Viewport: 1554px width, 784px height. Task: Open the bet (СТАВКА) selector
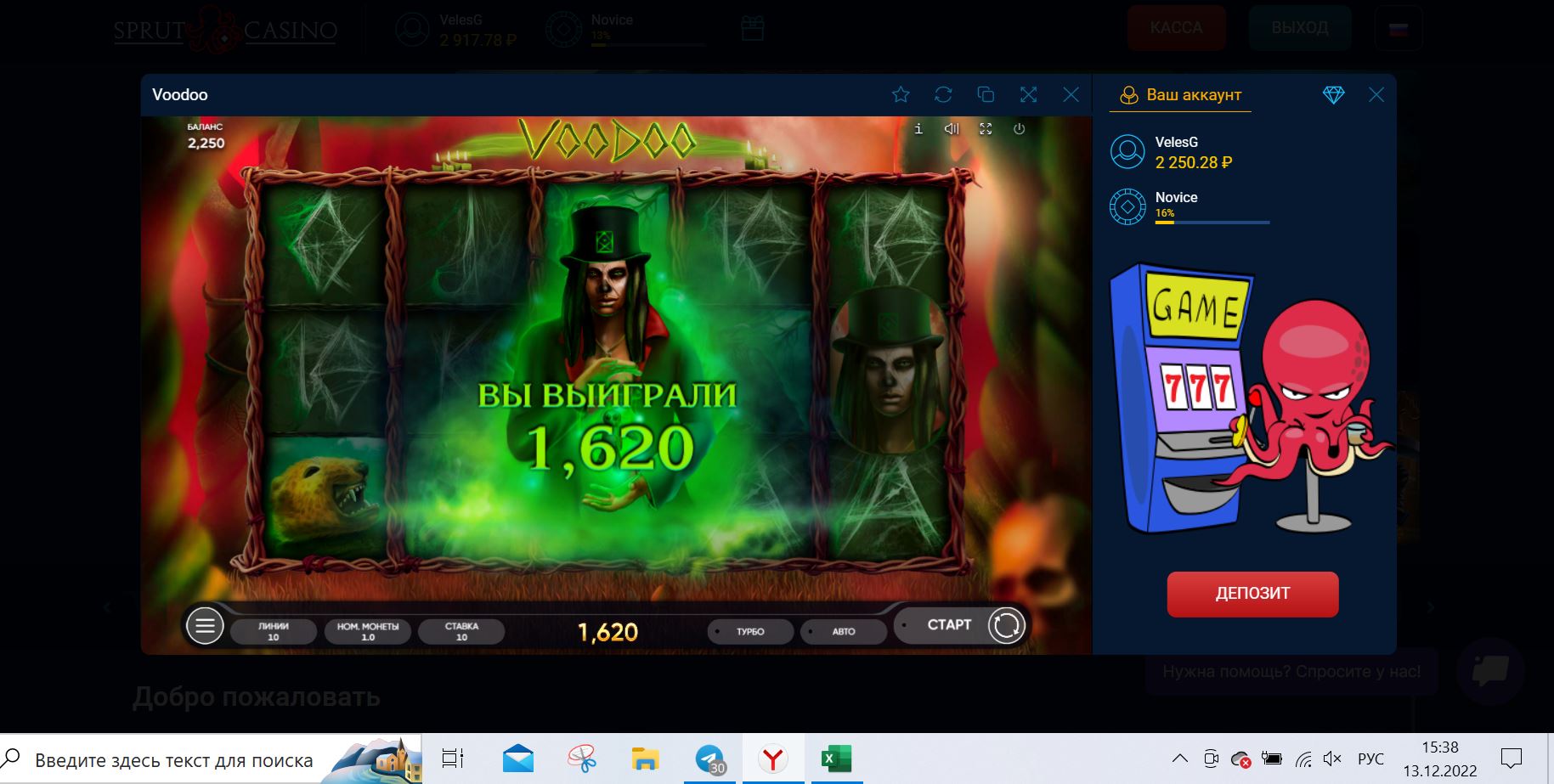(461, 631)
